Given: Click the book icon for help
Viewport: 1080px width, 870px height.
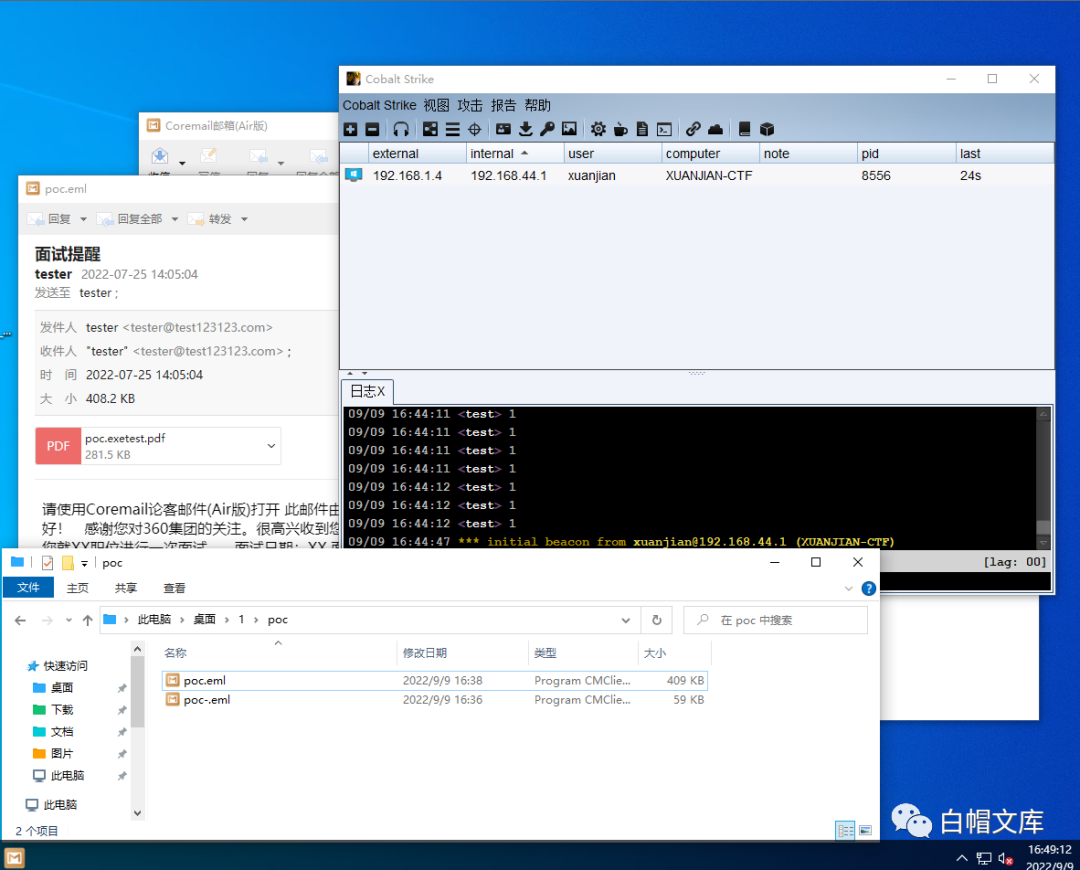Looking at the screenshot, I should pos(744,129).
